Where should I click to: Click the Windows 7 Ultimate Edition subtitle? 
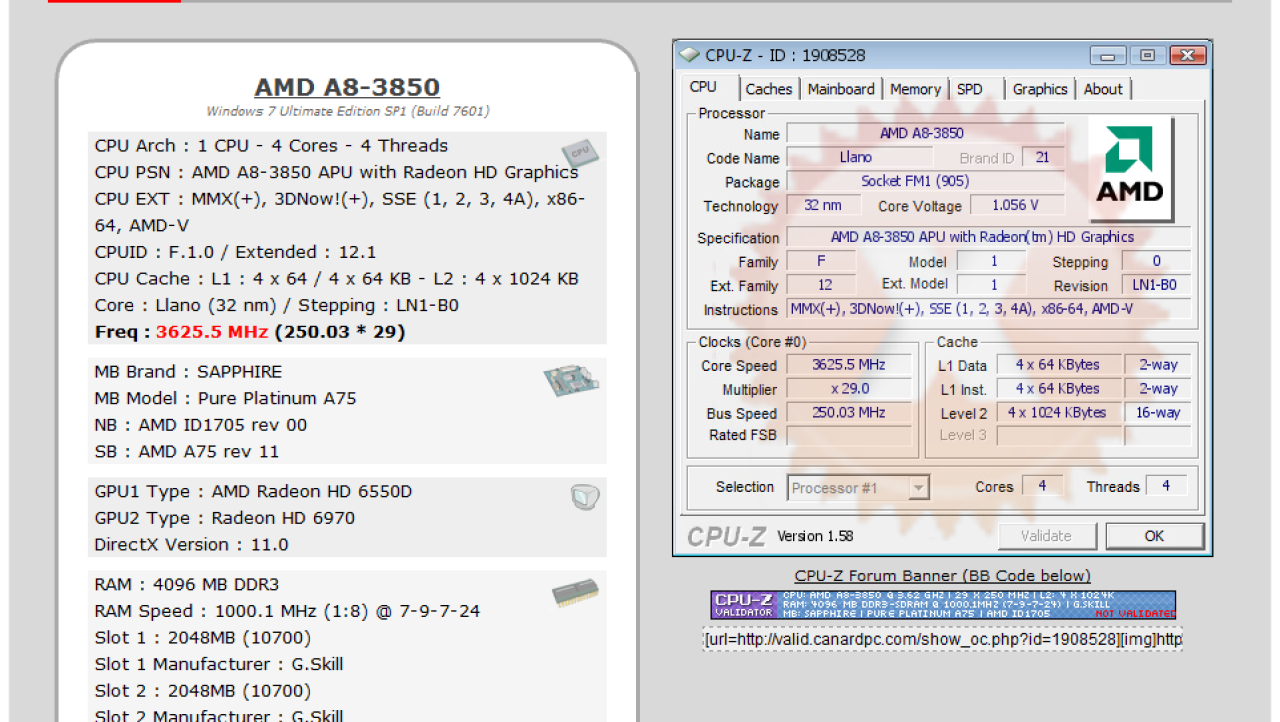pos(347,111)
